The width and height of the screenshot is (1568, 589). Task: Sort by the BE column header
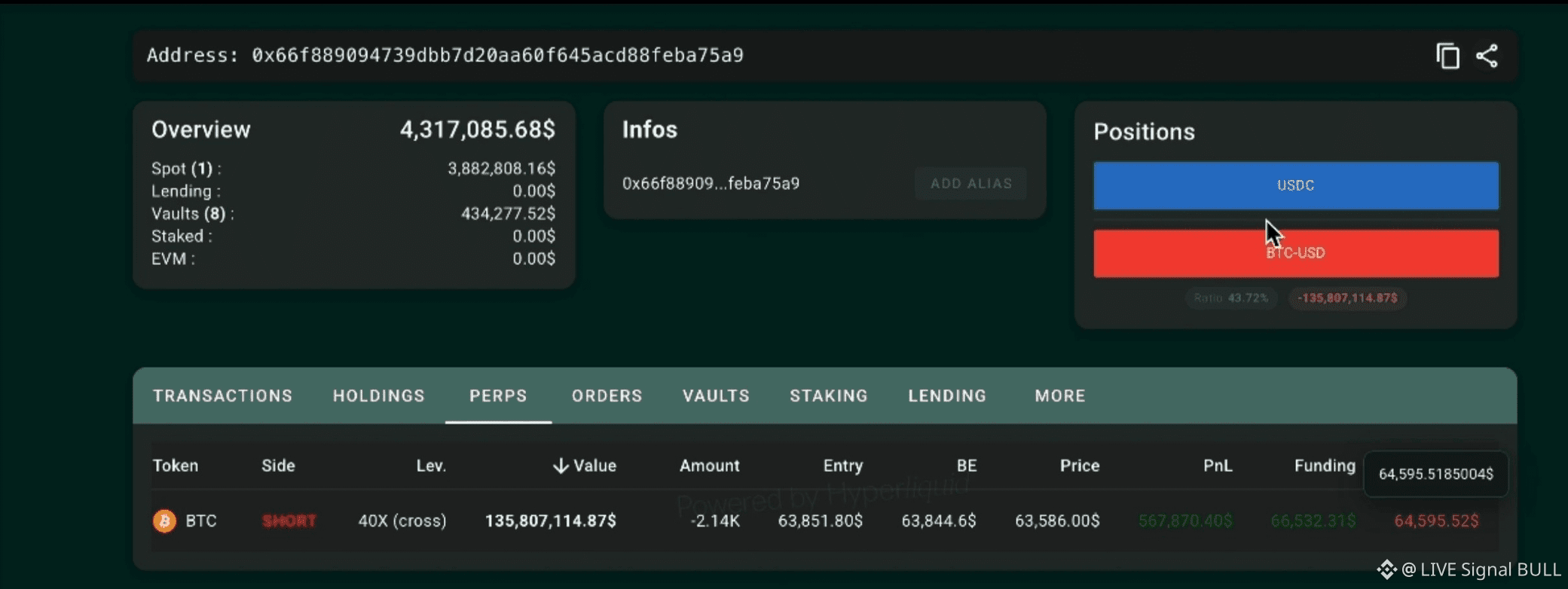967,466
